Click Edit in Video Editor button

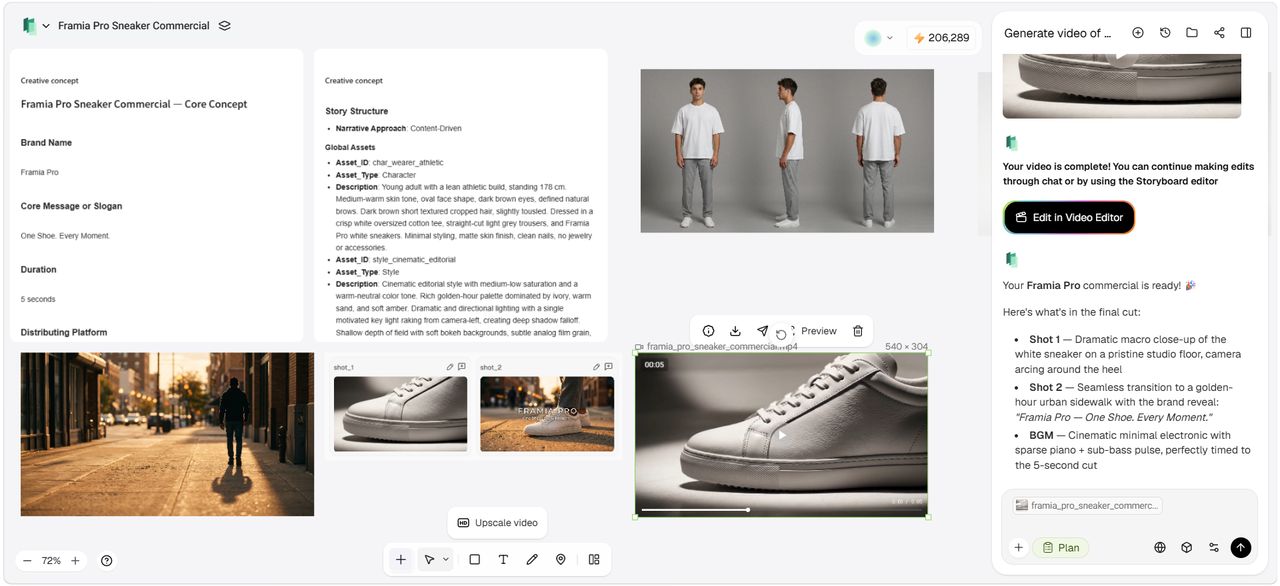tap(1069, 217)
